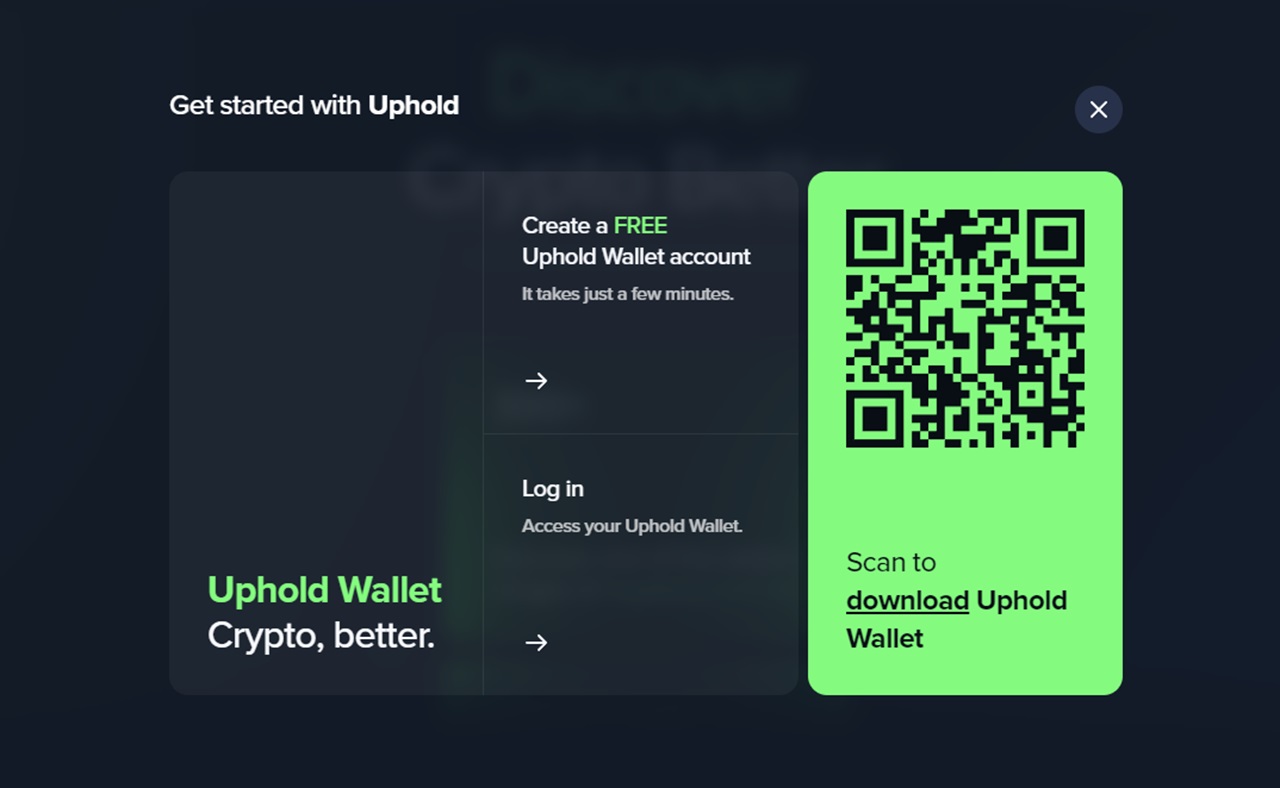Click the green FREE word
The width and height of the screenshot is (1280, 788).
[x=640, y=225]
